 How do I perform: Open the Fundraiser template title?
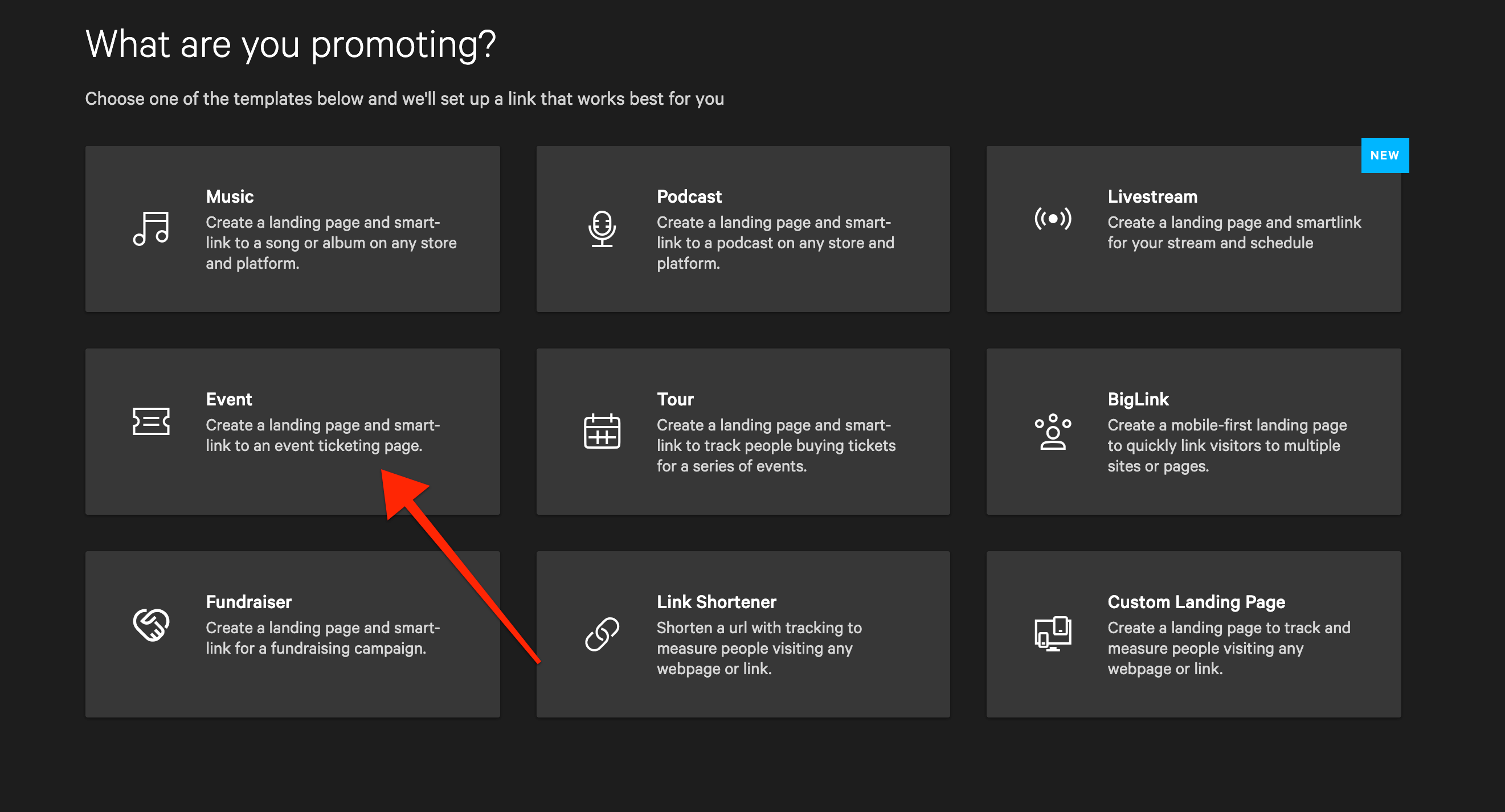[x=248, y=602]
